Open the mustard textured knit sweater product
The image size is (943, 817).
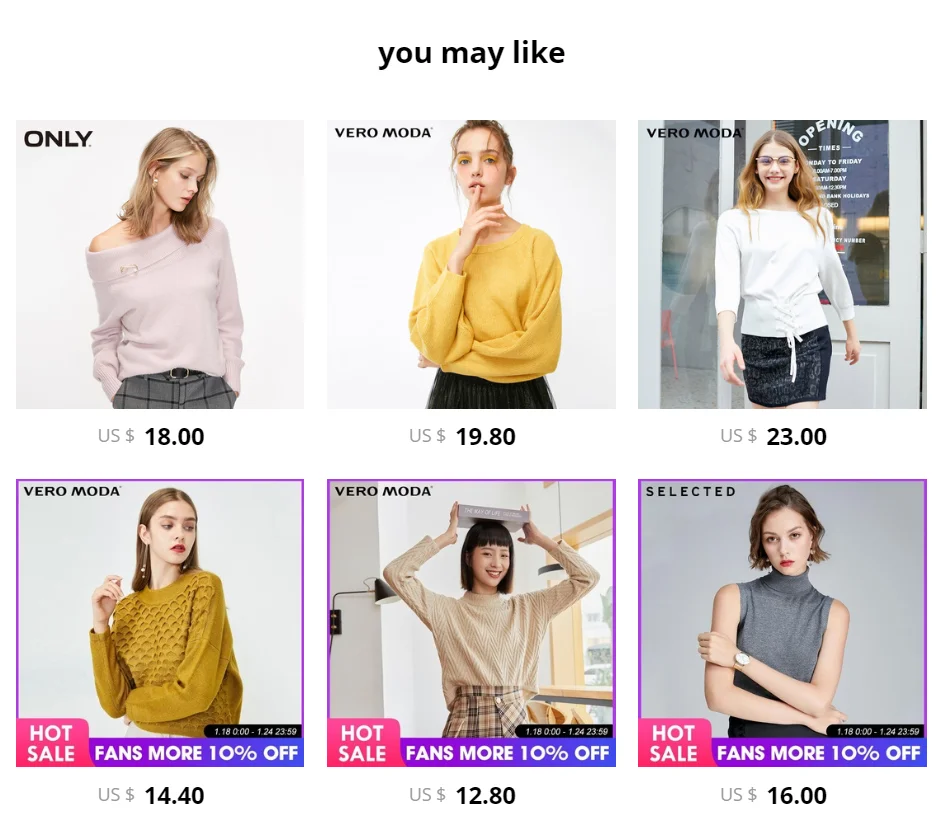[160, 623]
